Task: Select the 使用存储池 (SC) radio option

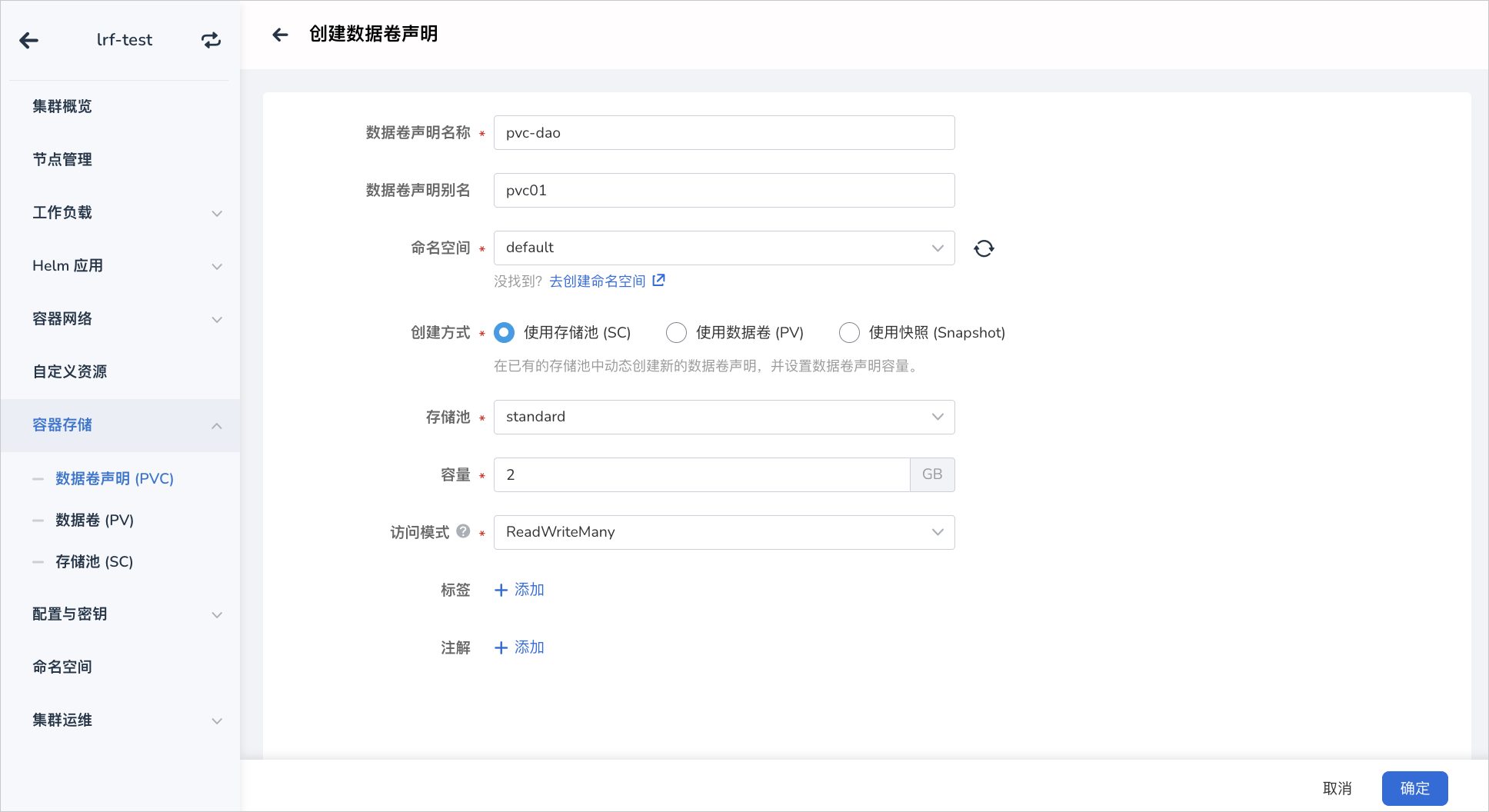Action: click(504, 332)
